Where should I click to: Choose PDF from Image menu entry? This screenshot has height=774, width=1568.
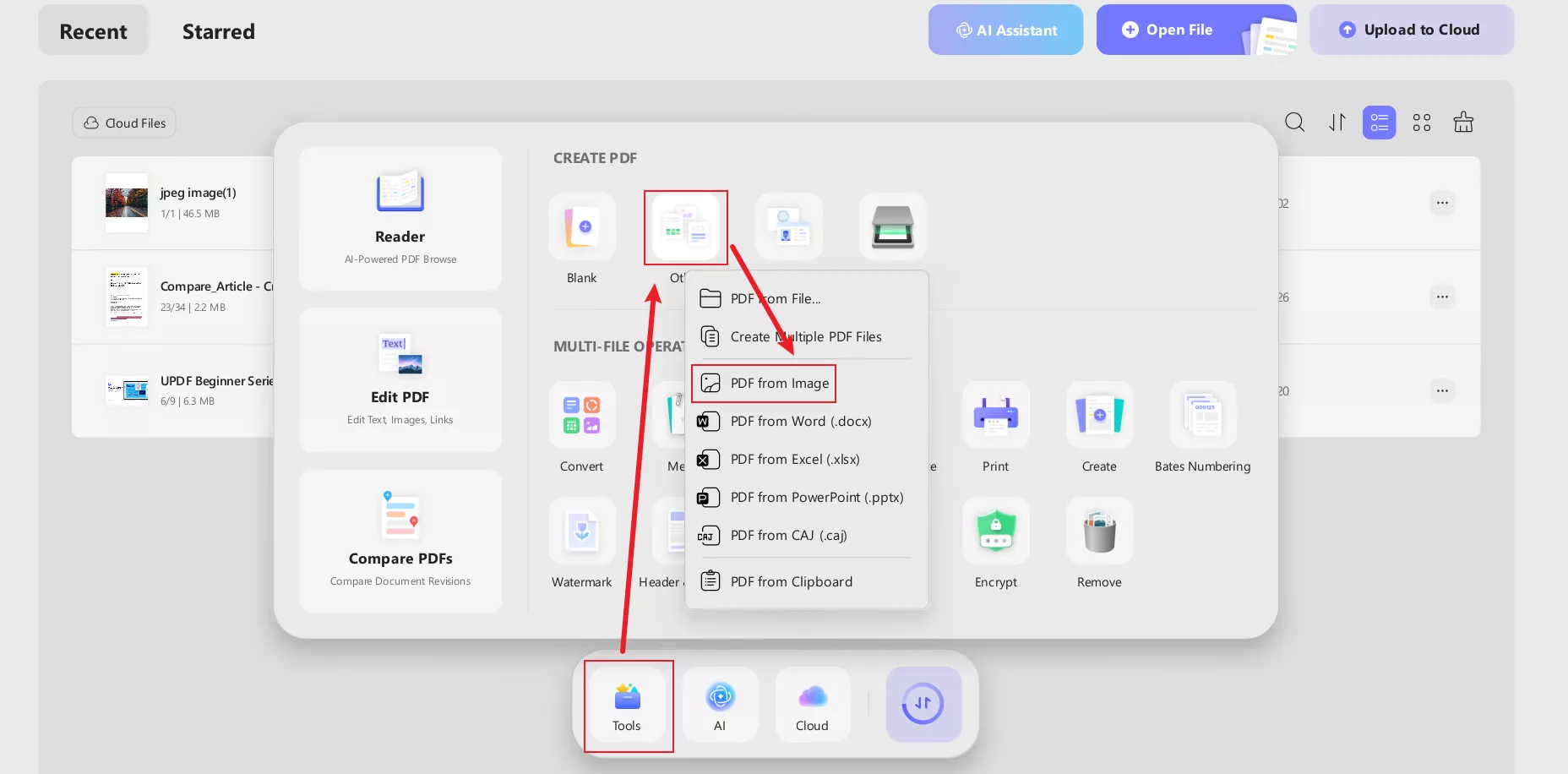pos(779,384)
